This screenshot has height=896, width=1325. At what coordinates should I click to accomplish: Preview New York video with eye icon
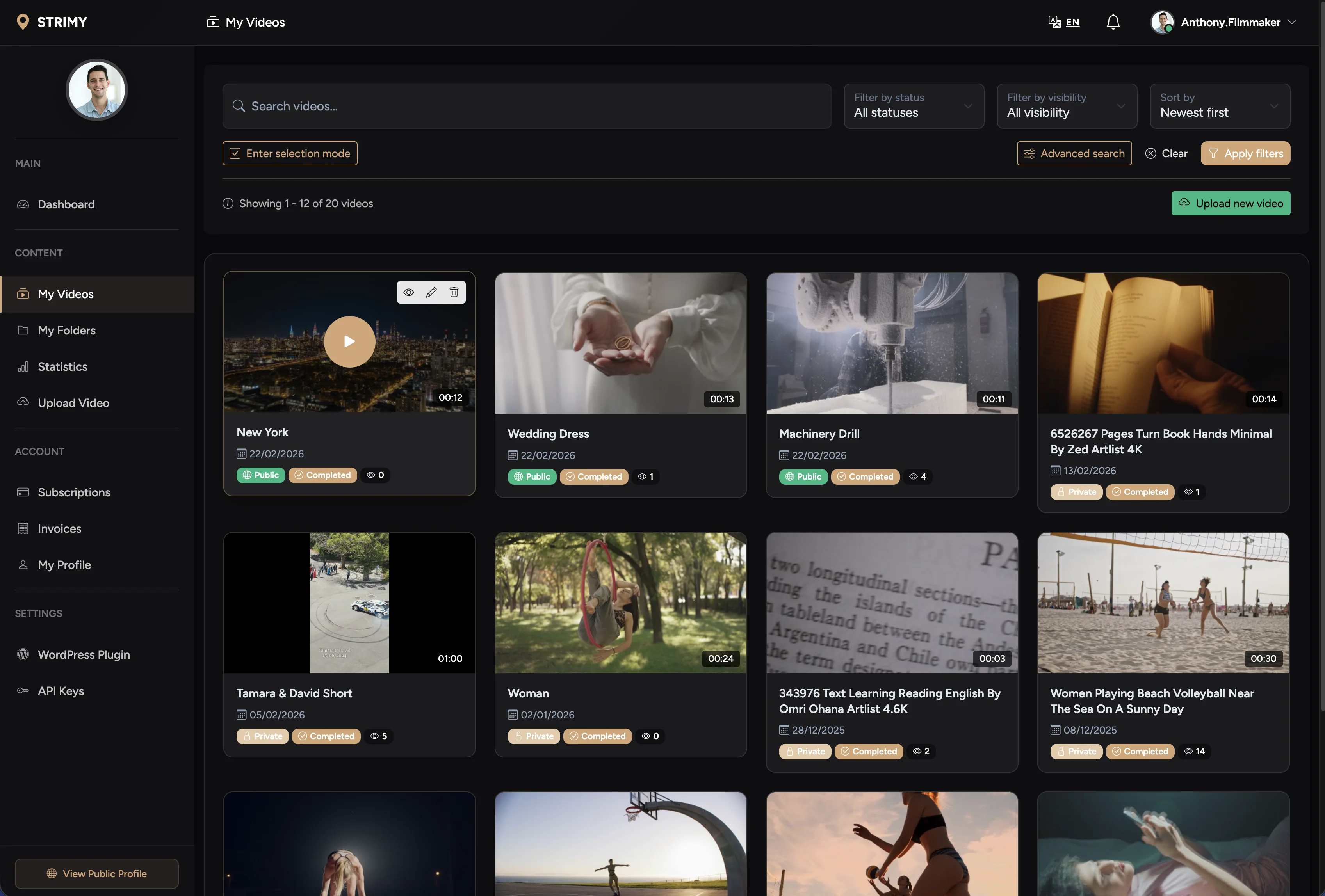pos(409,292)
